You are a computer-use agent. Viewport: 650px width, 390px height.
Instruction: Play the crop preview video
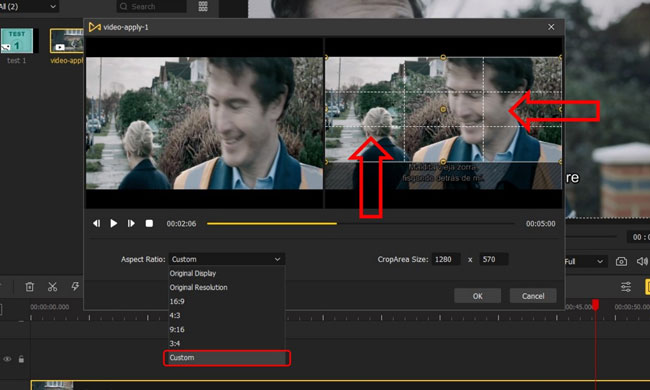pos(114,223)
